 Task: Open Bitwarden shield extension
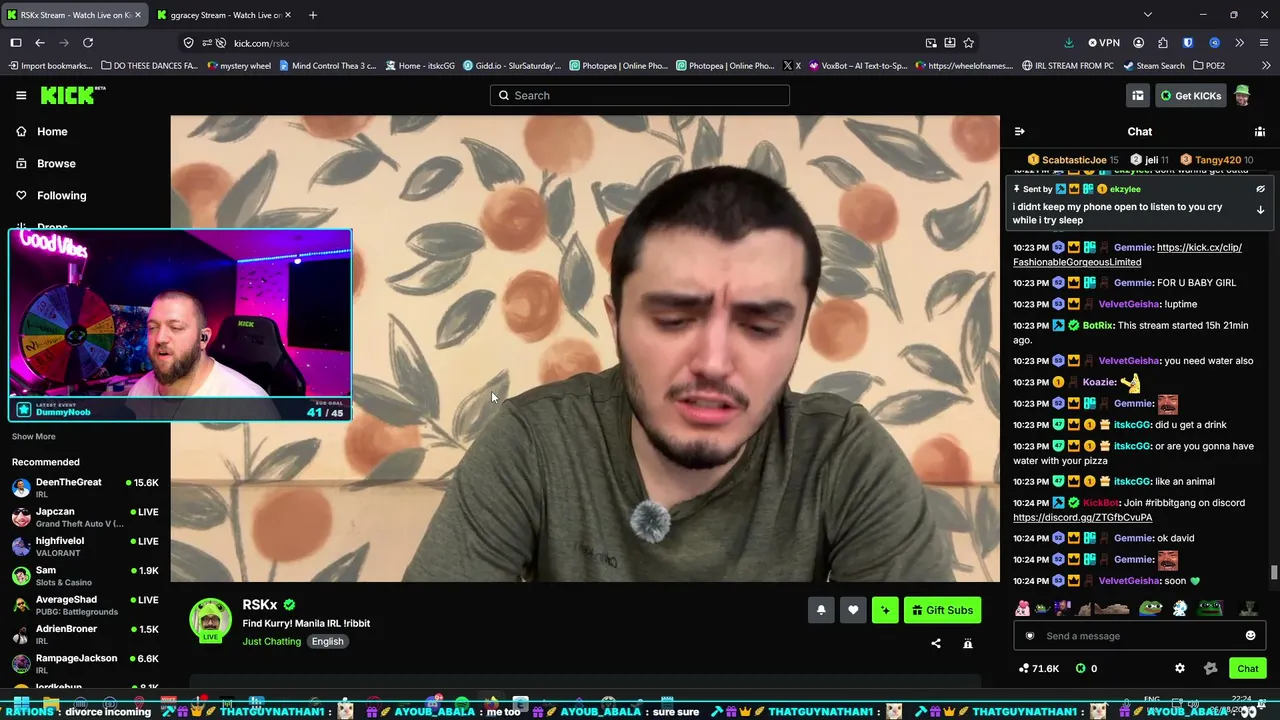(1188, 43)
